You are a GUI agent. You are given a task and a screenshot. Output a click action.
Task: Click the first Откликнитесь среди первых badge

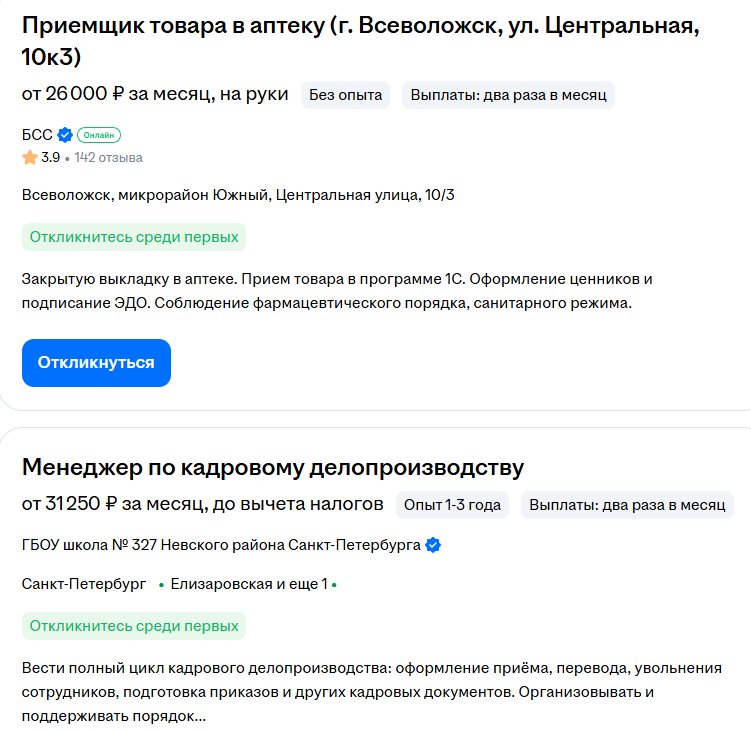[134, 237]
